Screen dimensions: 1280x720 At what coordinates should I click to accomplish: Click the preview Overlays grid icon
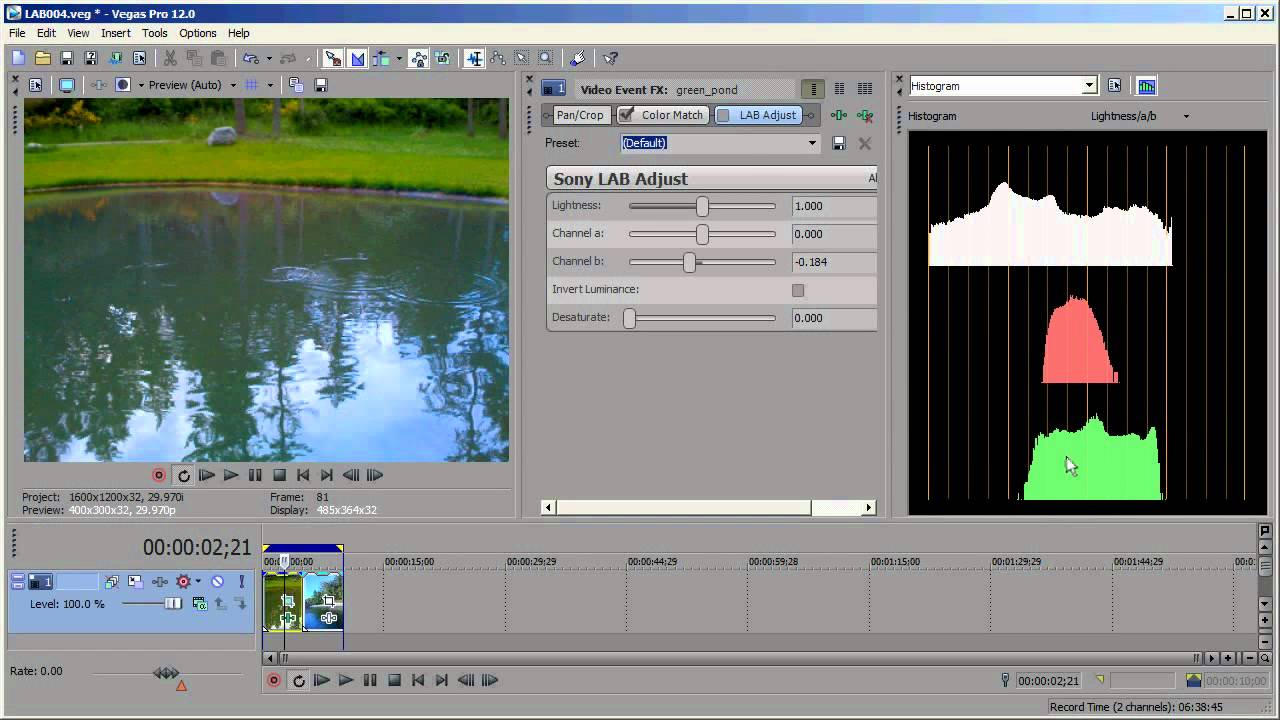tap(252, 85)
